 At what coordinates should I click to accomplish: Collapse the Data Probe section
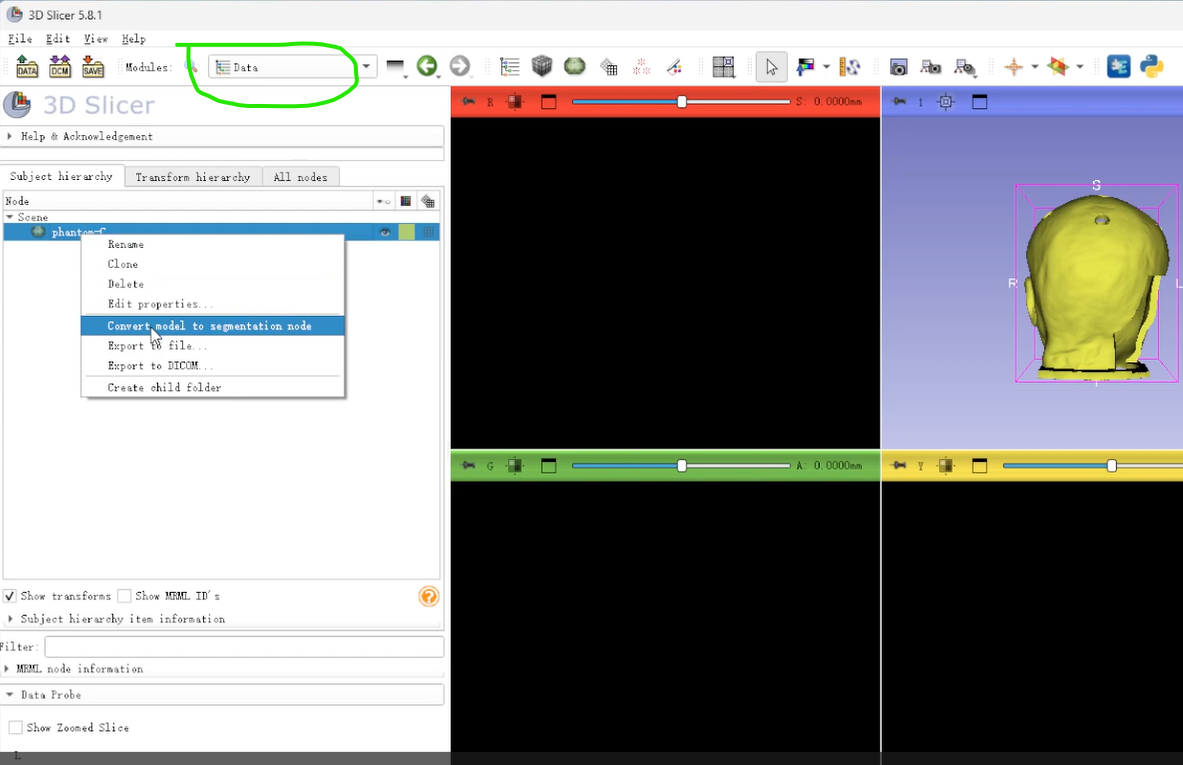pyautogui.click(x=222, y=695)
